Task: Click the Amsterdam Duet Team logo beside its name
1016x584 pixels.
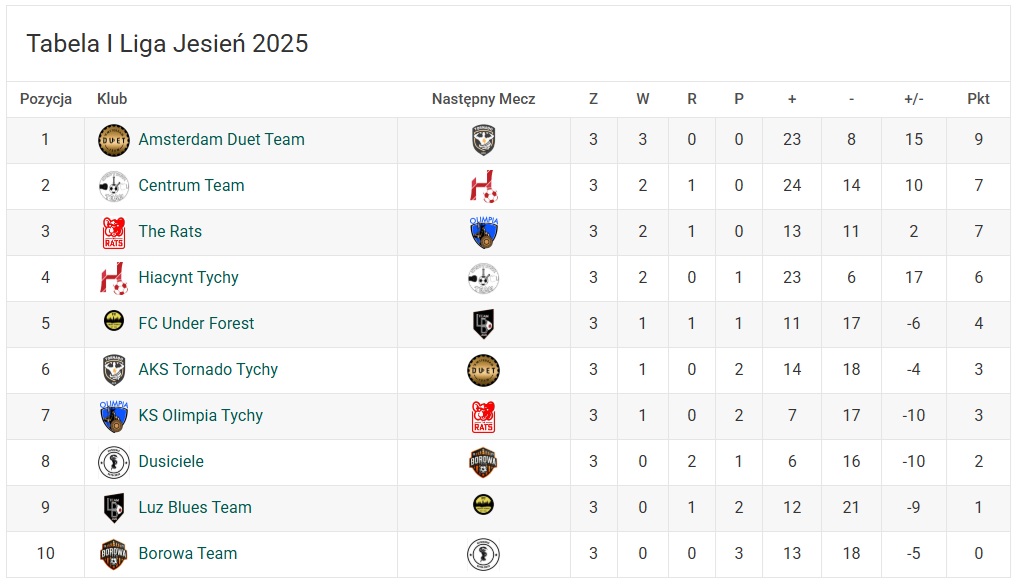Action: coord(114,140)
